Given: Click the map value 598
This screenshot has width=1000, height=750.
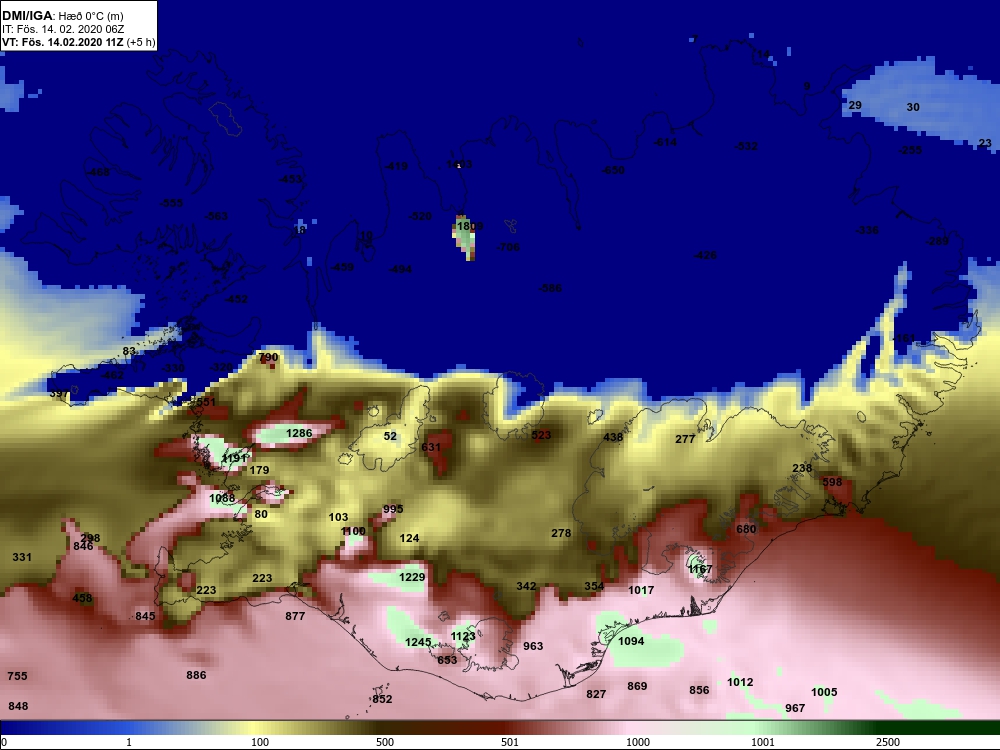Looking at the screenshot, I should pos(832,482).
